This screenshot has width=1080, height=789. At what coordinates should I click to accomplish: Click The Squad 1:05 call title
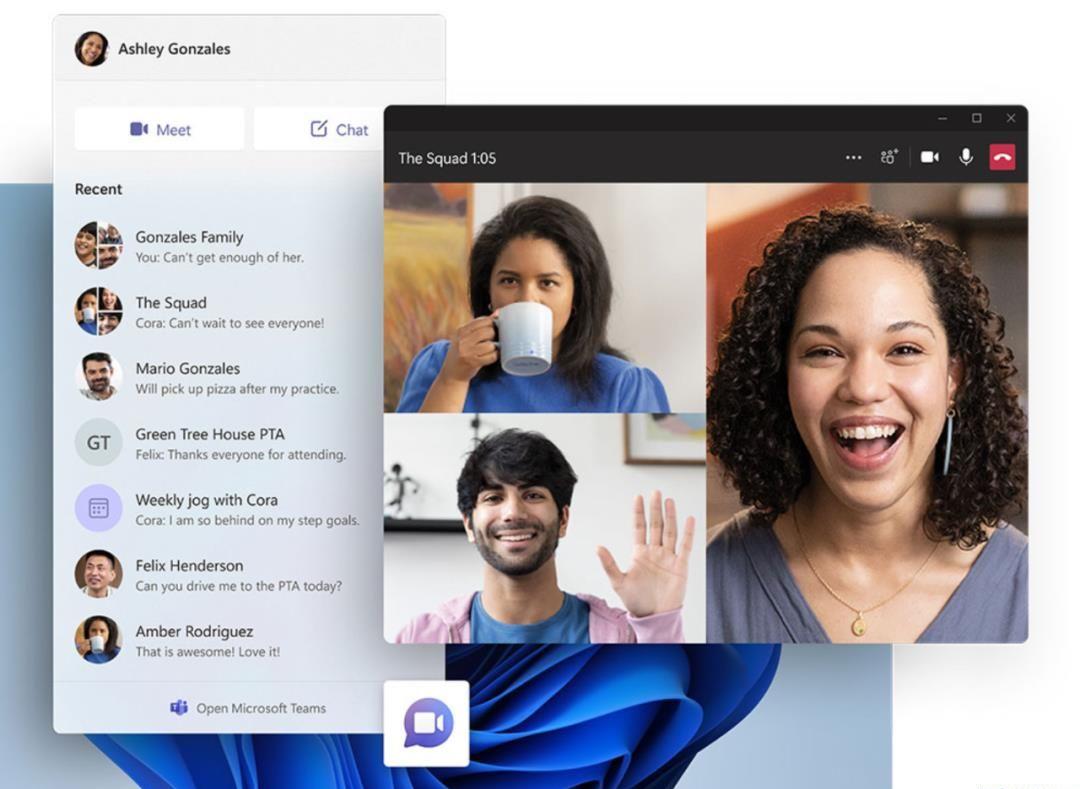point(447,158)
